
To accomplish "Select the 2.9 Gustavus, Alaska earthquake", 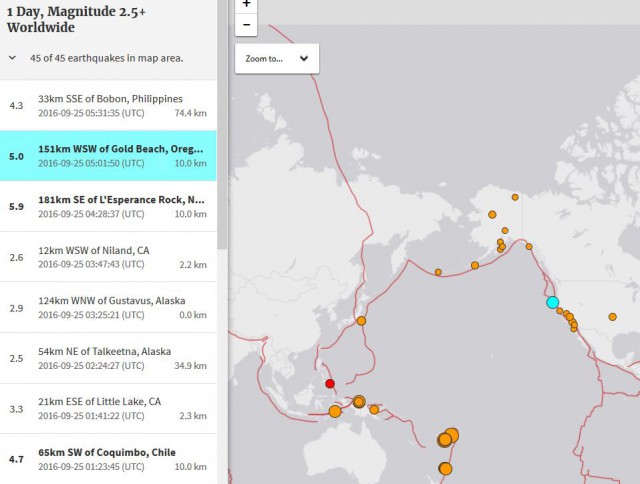I will click(108, 308).
